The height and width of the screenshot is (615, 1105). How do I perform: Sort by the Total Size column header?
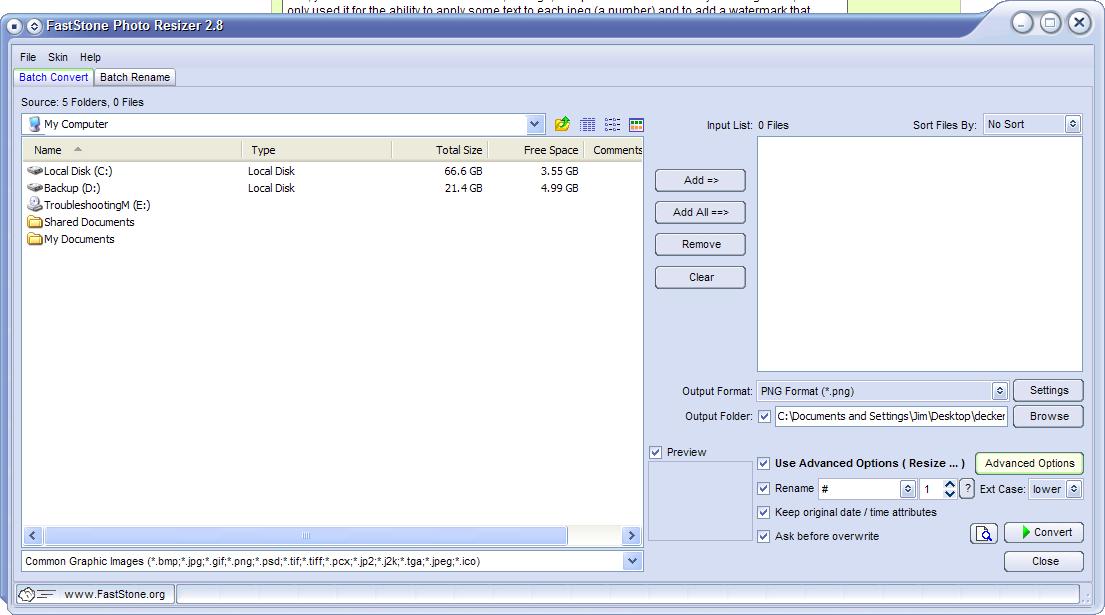pyautogui.click(x=440, y=150)
